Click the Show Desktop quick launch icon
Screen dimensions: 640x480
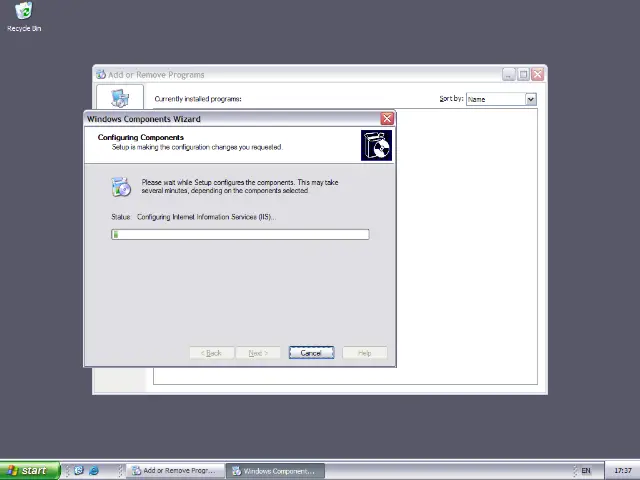[x=78, y=470]
